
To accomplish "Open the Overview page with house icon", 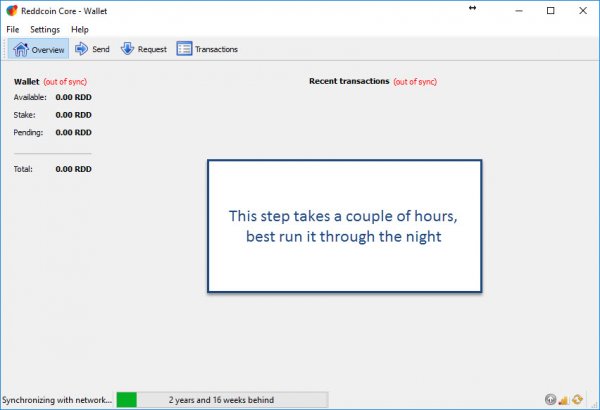I will [x=38, y=49].
